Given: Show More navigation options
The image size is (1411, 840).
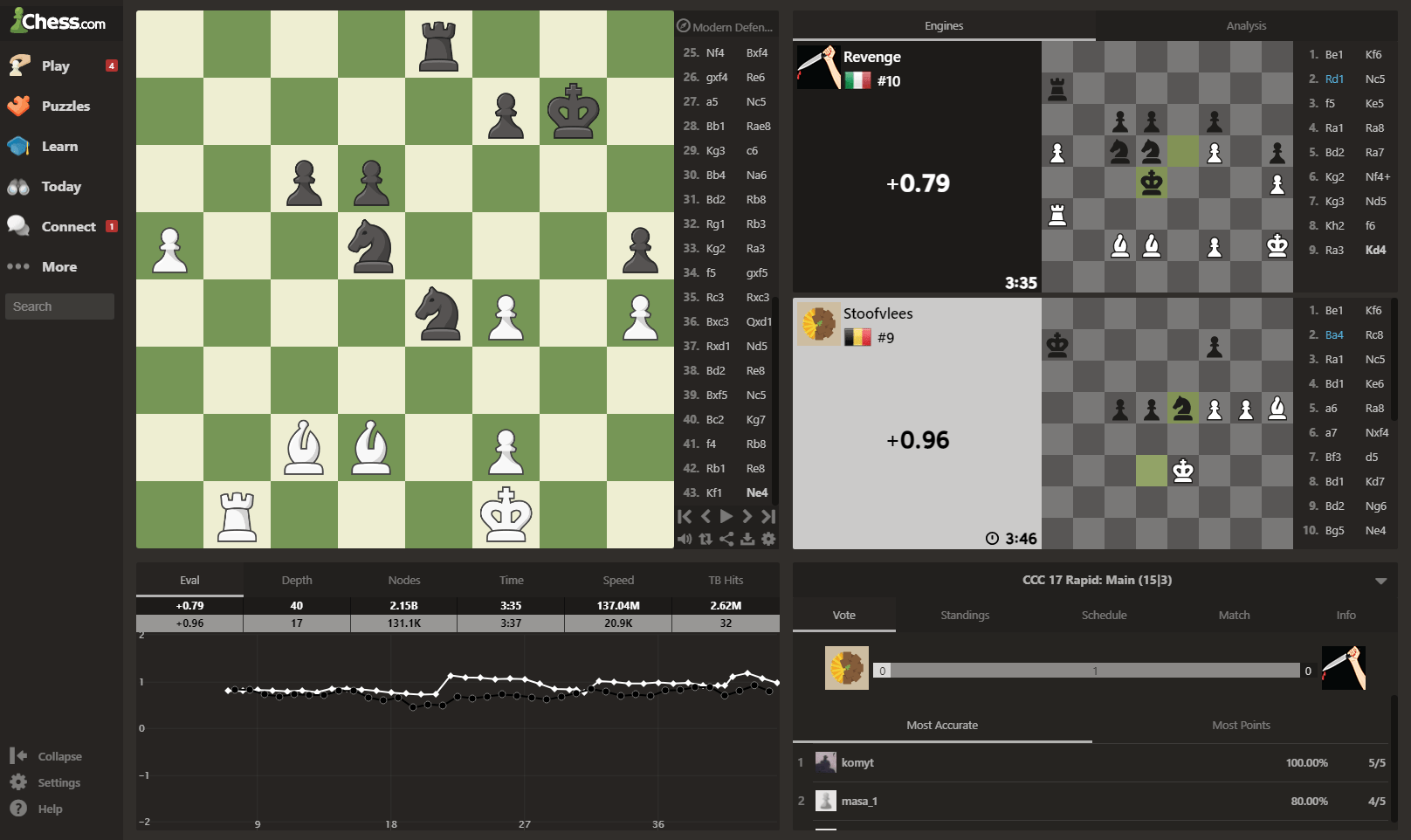Looking at the screenshot, I should tap(61, 266).
